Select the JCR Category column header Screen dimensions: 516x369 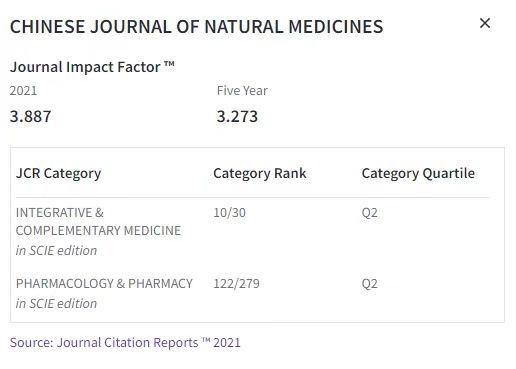coord(58,173)
